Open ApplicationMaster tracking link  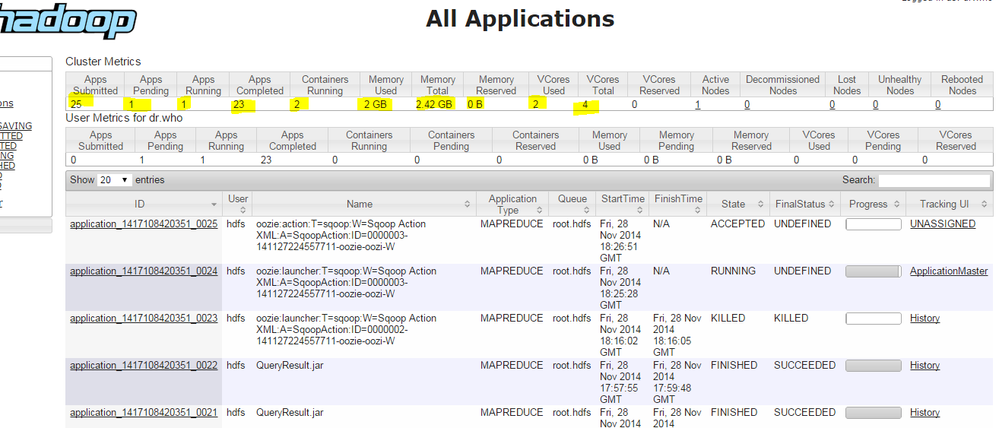[x=948, y=271]
